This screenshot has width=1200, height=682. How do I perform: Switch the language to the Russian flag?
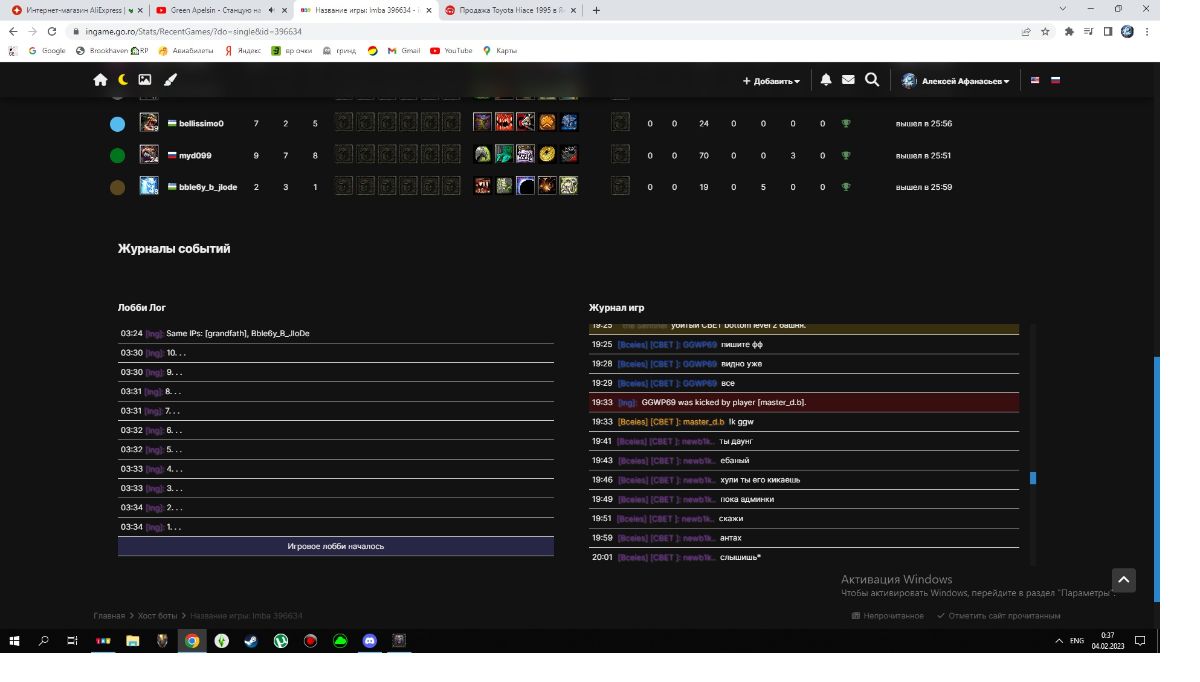[x=1055, y=81]
